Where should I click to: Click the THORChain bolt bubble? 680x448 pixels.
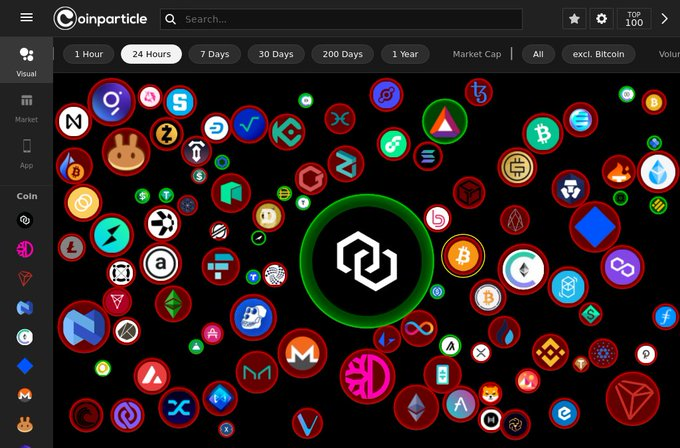112,235
